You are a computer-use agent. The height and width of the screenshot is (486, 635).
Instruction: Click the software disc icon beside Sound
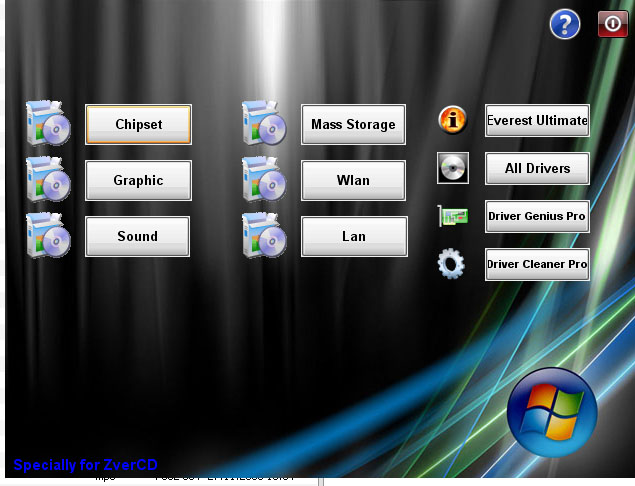[x=48, y=235]
